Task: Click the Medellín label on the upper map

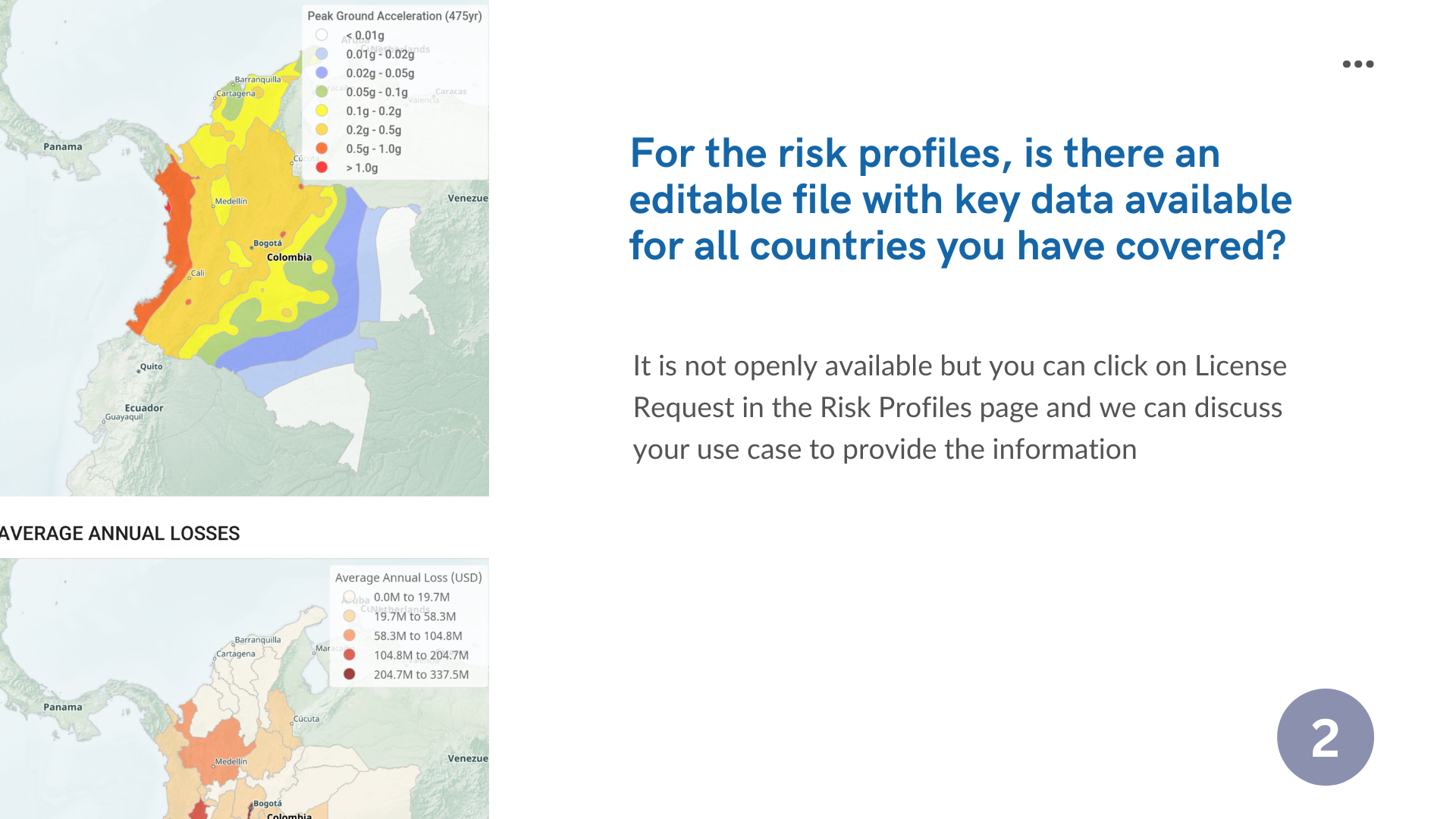Action: tap(231, 202)
